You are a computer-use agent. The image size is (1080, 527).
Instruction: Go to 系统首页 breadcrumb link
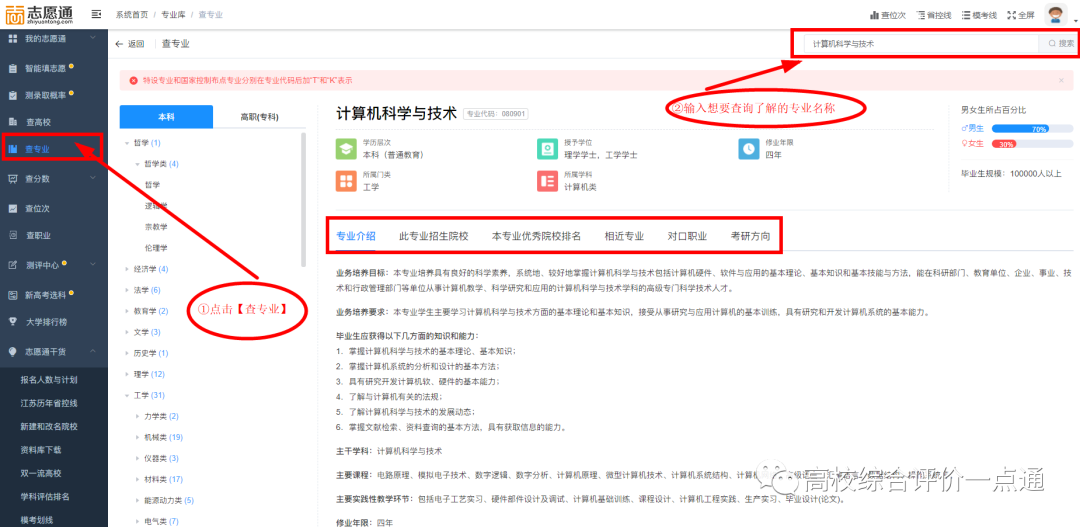[x=131, y=15]
